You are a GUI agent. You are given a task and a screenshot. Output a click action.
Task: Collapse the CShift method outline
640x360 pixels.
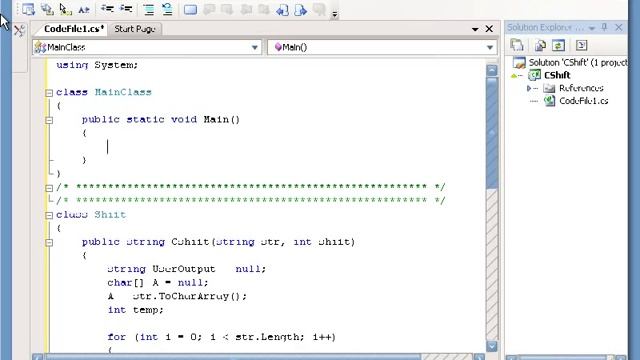tap(49, 242)
